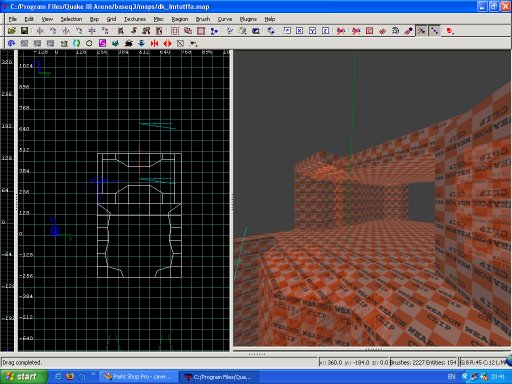Toggle Don't Select Curved Brushes
The image size is (512, 384).
tap(356, 31)
